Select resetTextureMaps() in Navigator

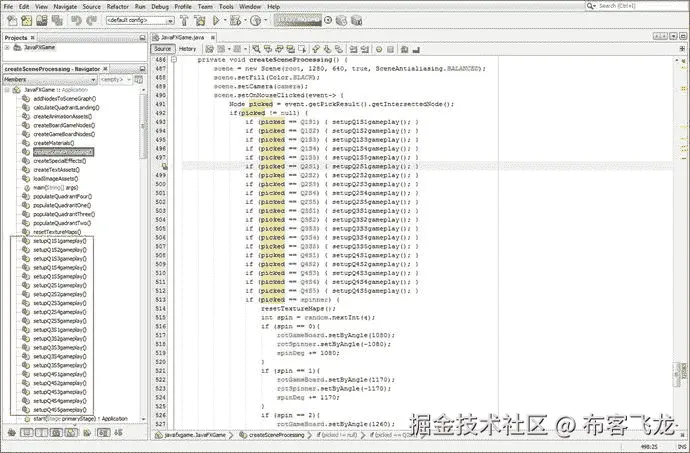(x=57, y=232)
